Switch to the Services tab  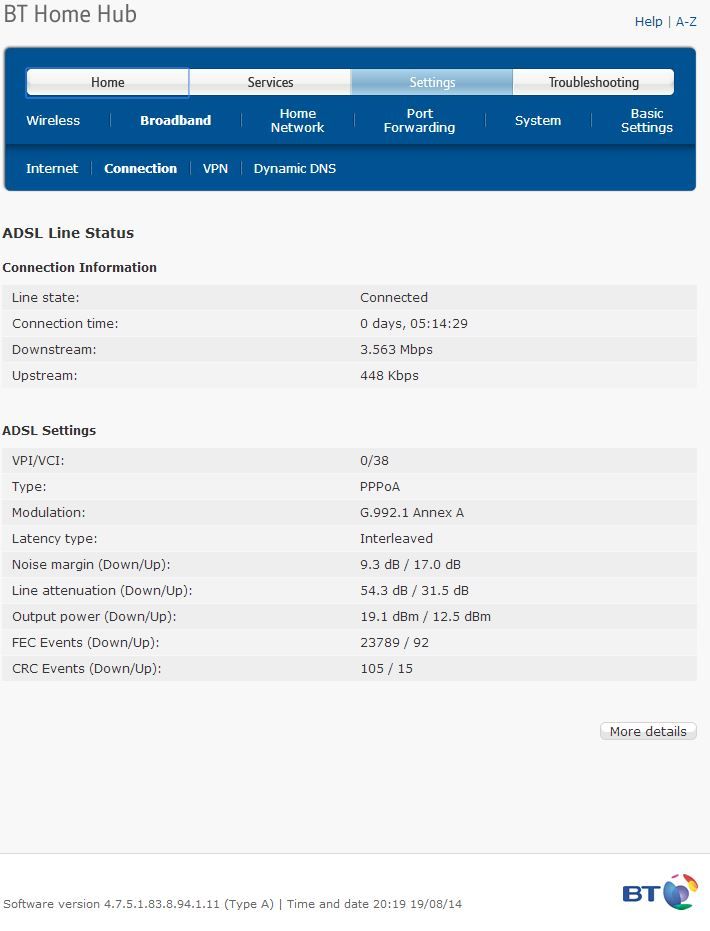click(270, 82)
